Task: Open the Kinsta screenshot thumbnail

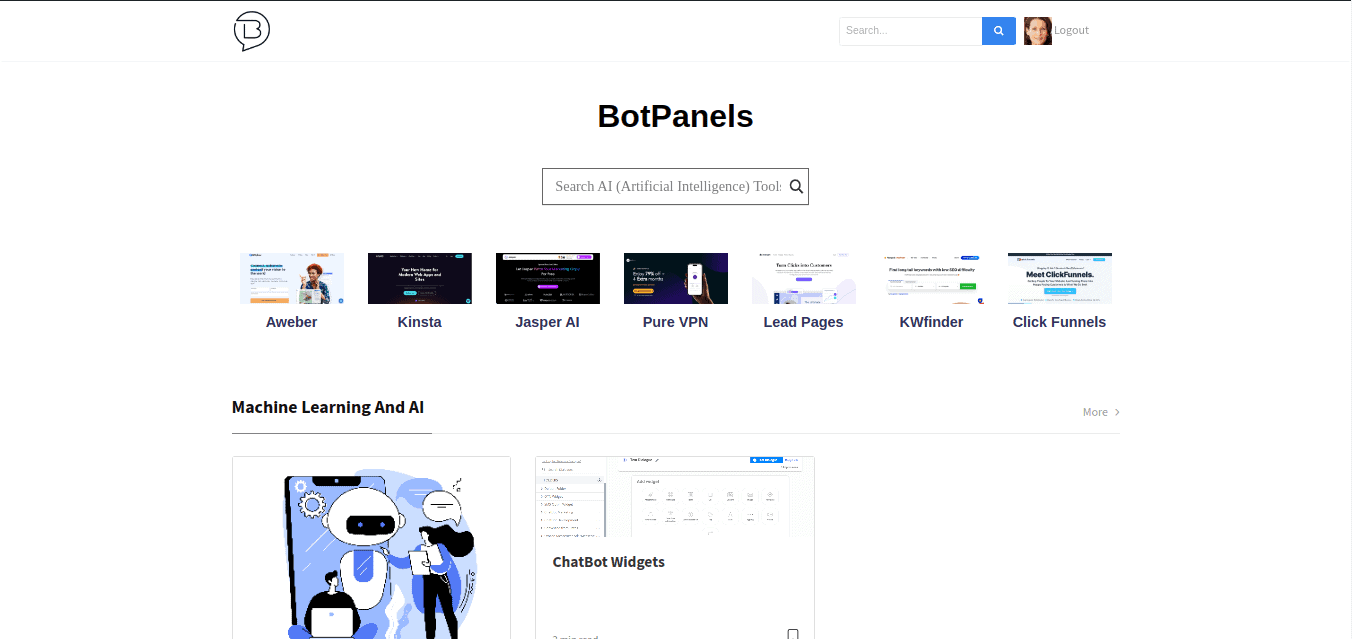Action: [x=420, y=278]
